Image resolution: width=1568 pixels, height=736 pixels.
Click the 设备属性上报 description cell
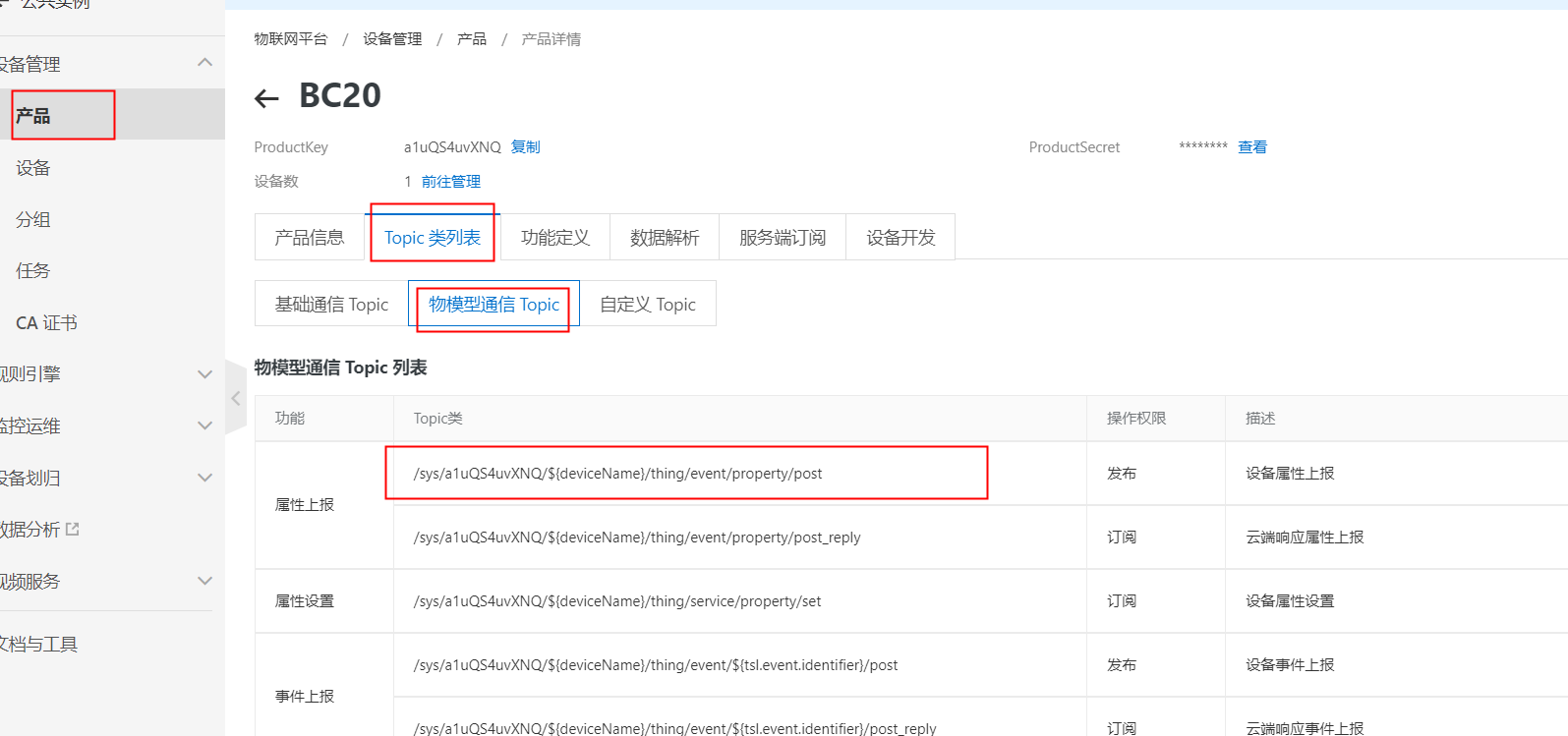(x=1290, y=474)
